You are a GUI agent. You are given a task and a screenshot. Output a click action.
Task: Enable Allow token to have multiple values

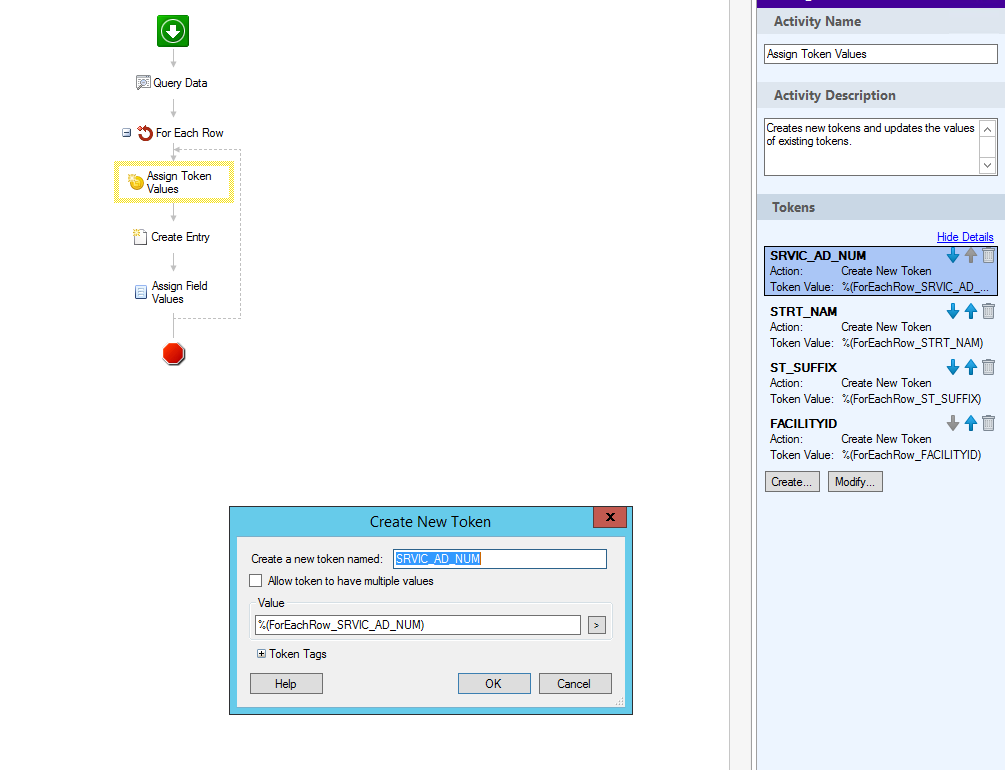click(257, 581)
